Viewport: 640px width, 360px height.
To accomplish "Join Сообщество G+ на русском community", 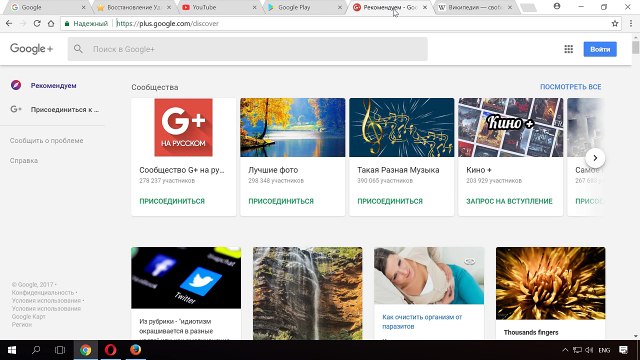I will coord(172,201).
